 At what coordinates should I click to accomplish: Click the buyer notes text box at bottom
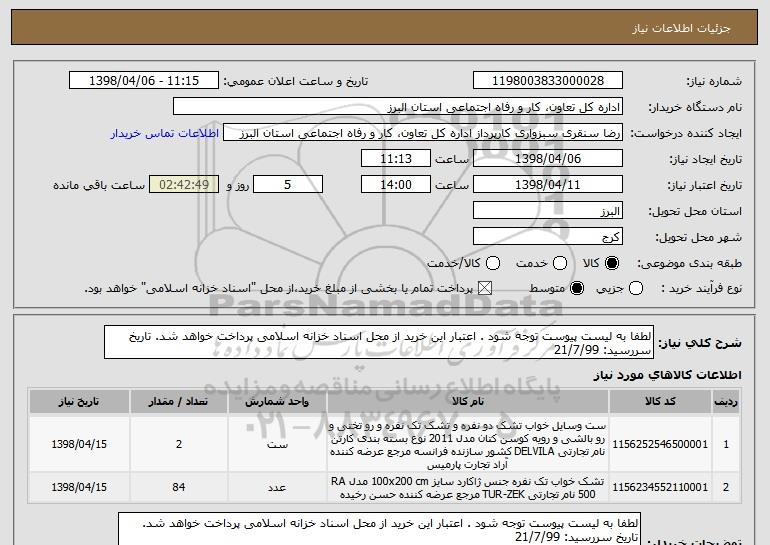(379, 529)
